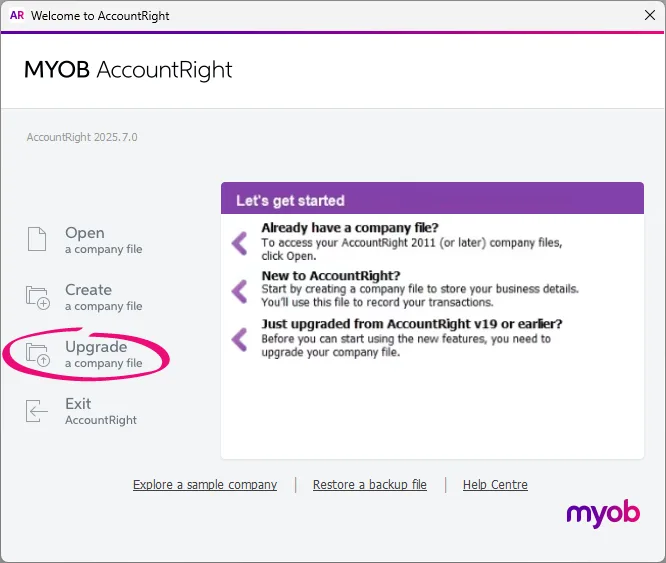
Task: Click the Open company file document icon
Action: click(37, 239)
